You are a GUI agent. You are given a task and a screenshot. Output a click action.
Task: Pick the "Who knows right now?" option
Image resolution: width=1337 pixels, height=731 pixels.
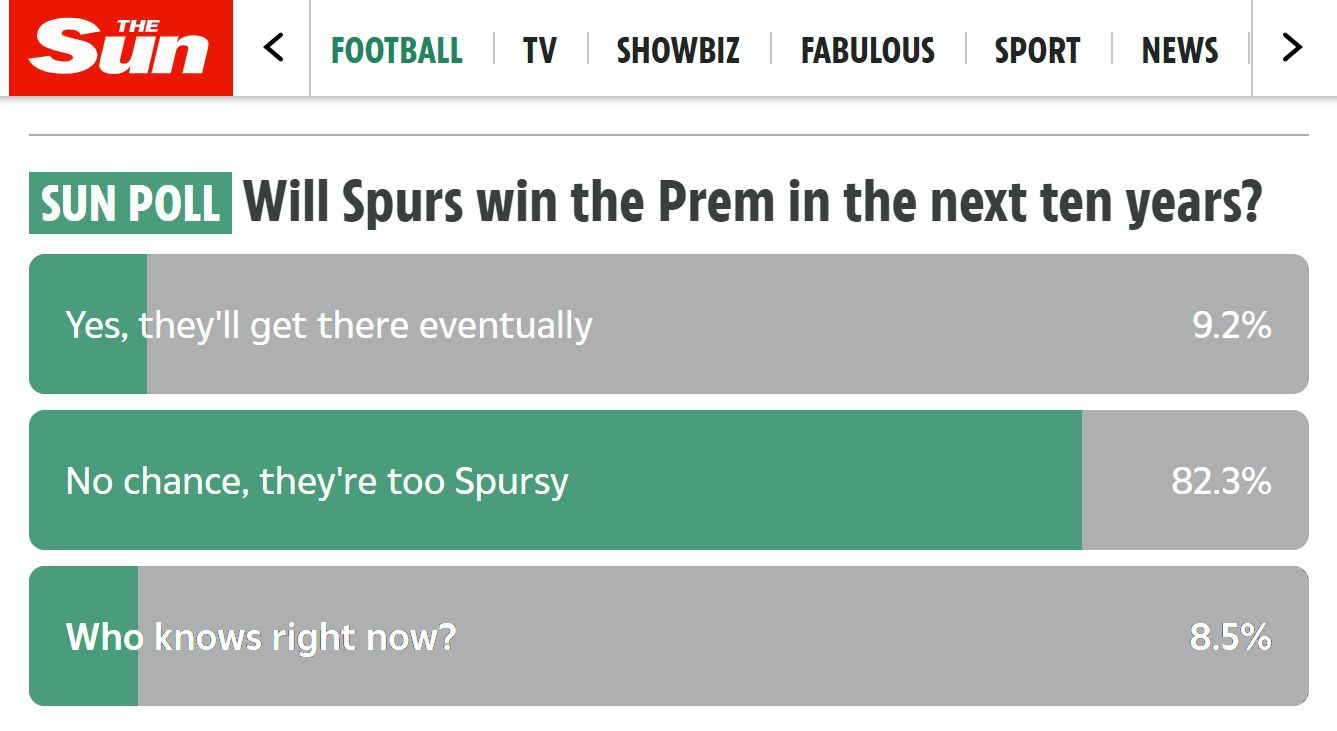click(x=261, y=637)
